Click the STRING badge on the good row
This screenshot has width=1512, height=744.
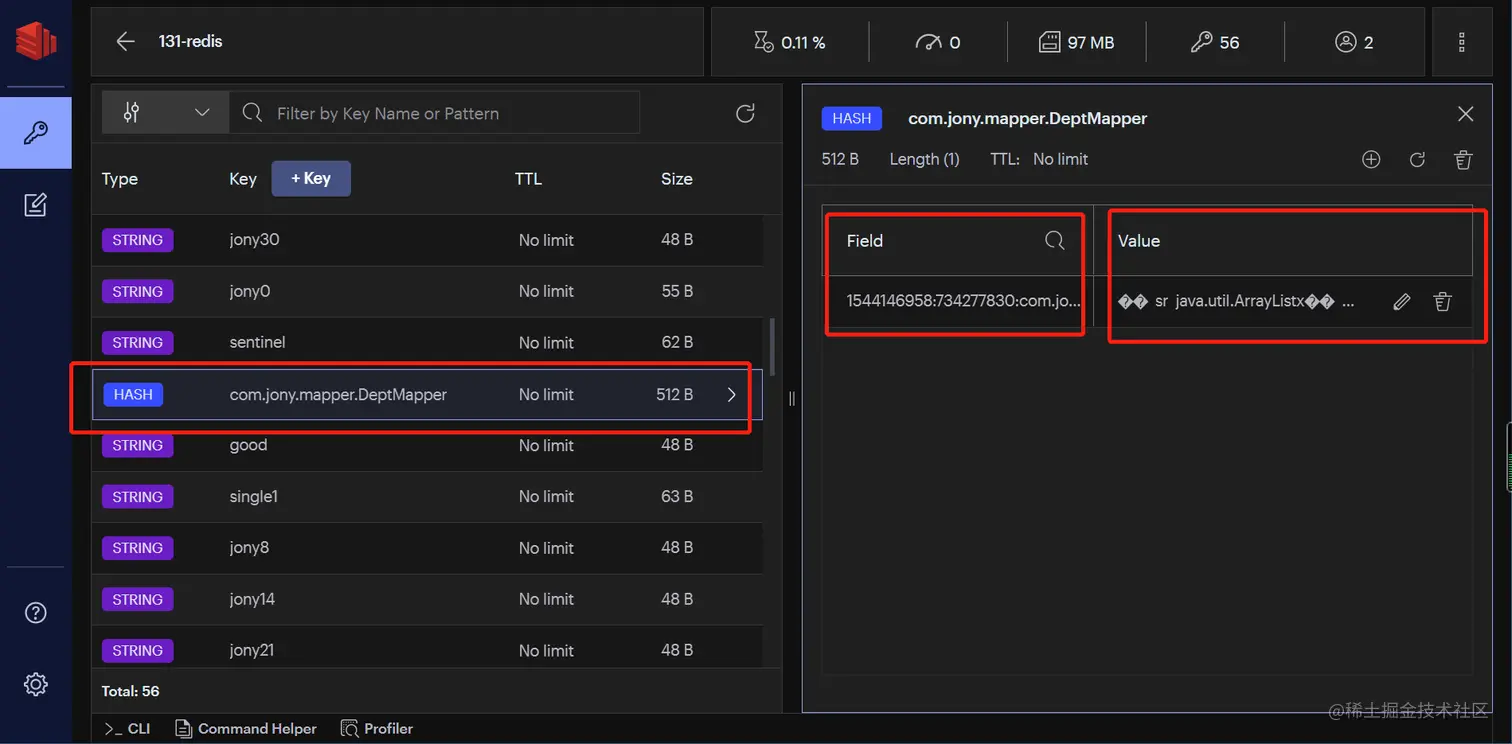point(138,446)
